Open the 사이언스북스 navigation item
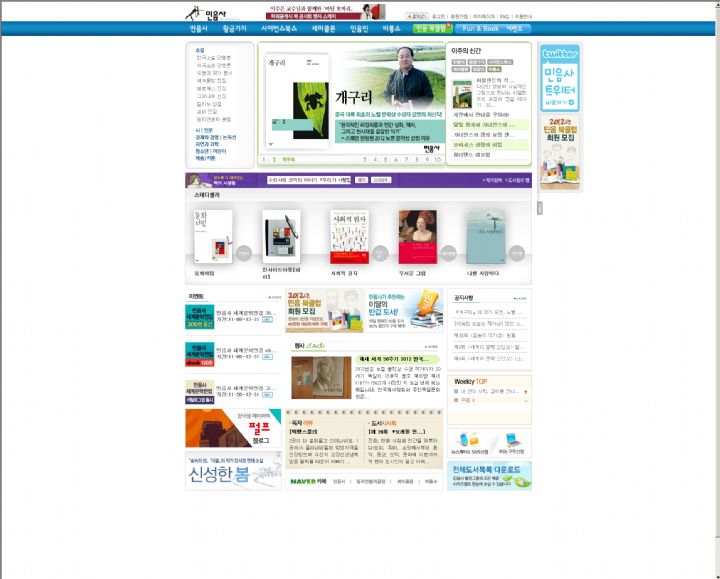The width and height of the screenshot is (720, 579). 281,29
